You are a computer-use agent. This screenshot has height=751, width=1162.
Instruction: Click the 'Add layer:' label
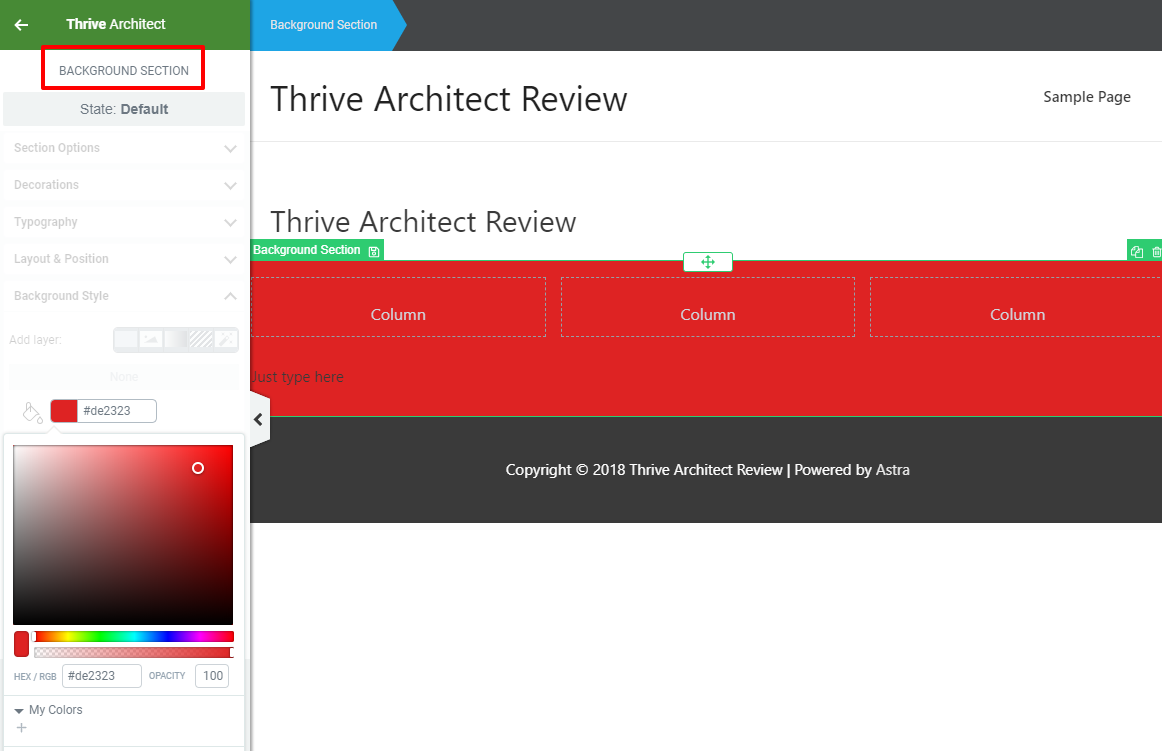[x=35, y=340]
